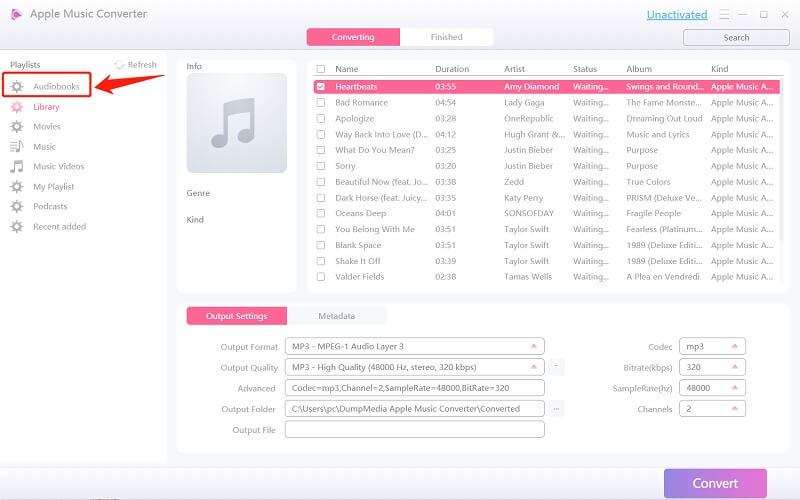Click the gear icon next to My Playlist

(17, 187)
